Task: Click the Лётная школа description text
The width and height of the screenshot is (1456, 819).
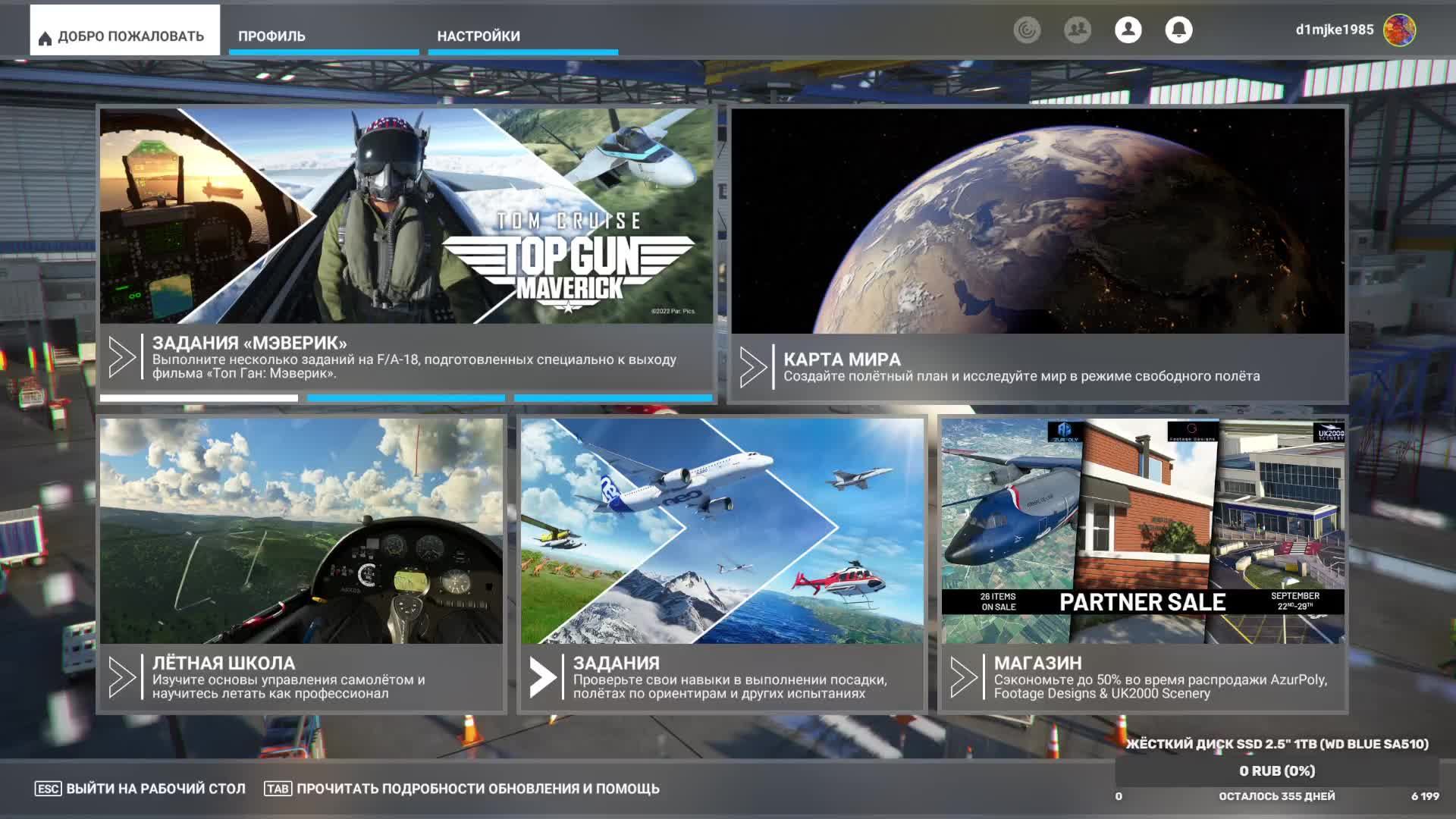Action: pos(288,686)
